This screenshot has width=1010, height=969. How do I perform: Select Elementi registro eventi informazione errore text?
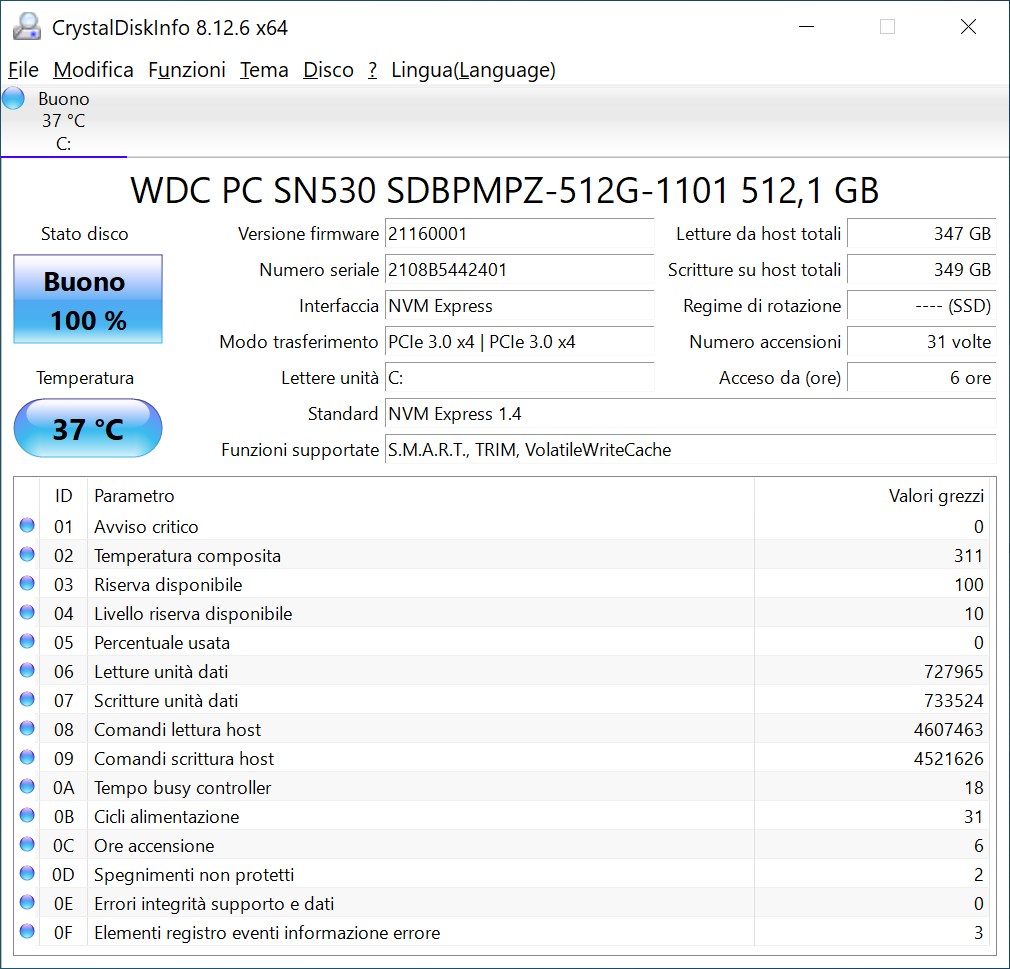267,933
